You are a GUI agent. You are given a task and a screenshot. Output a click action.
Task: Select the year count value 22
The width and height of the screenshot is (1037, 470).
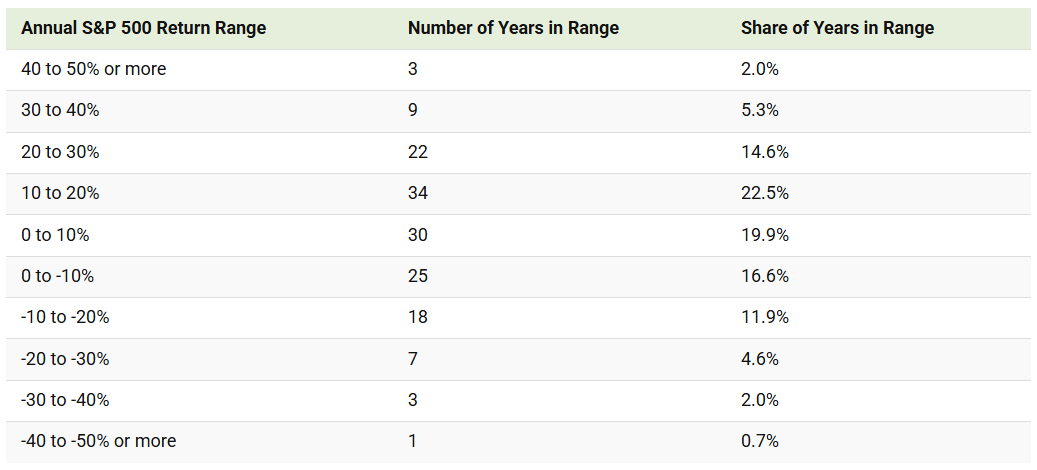(x=418, y=152)
